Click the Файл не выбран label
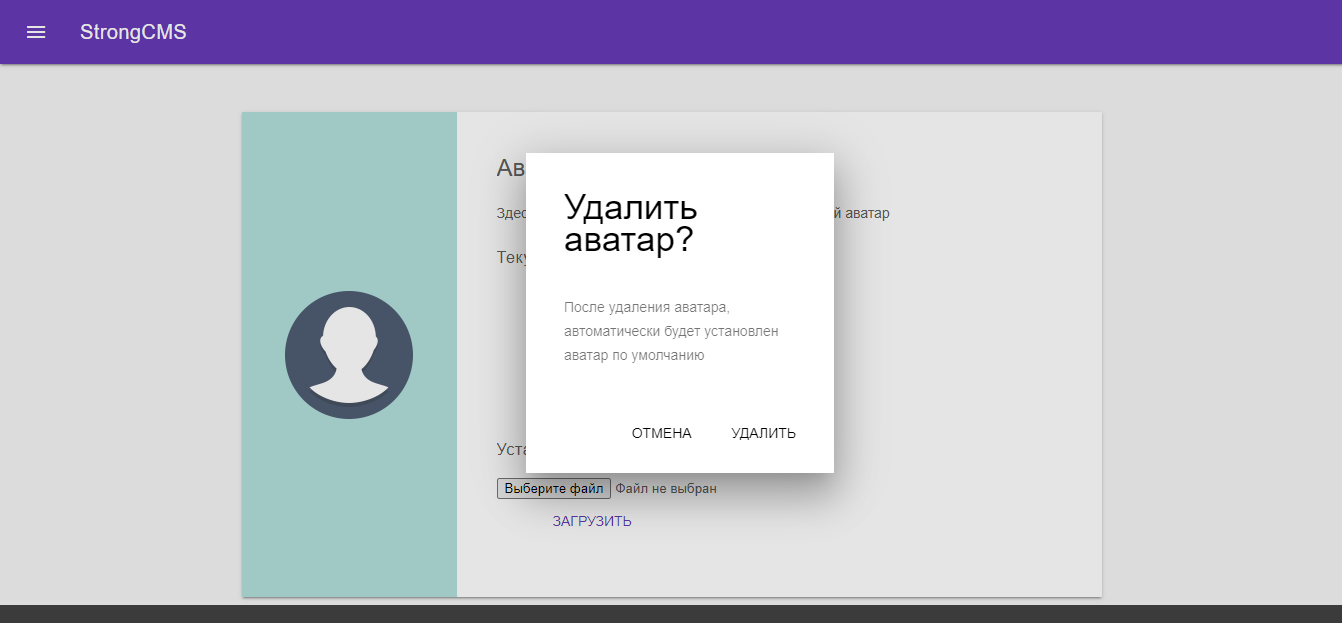The height and width of the screenshot is (623, 1342). (666, 489)
